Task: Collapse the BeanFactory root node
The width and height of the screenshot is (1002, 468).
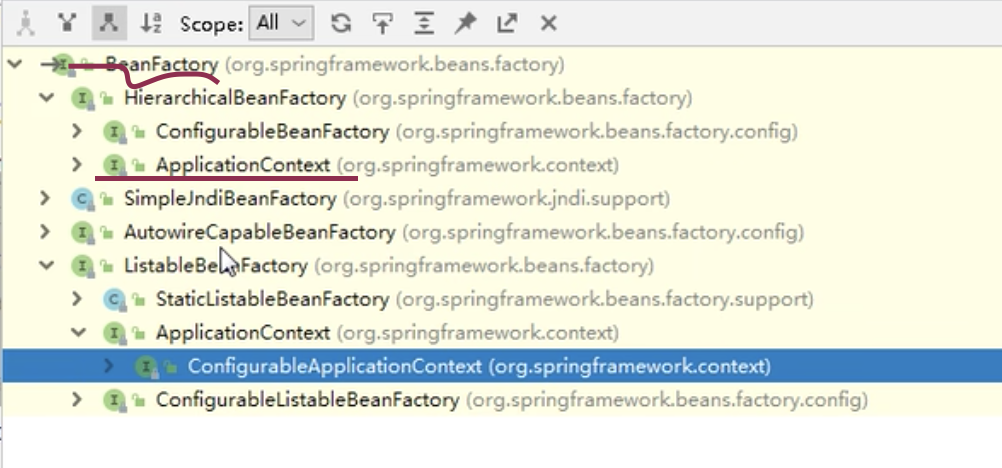Action: 14,64
